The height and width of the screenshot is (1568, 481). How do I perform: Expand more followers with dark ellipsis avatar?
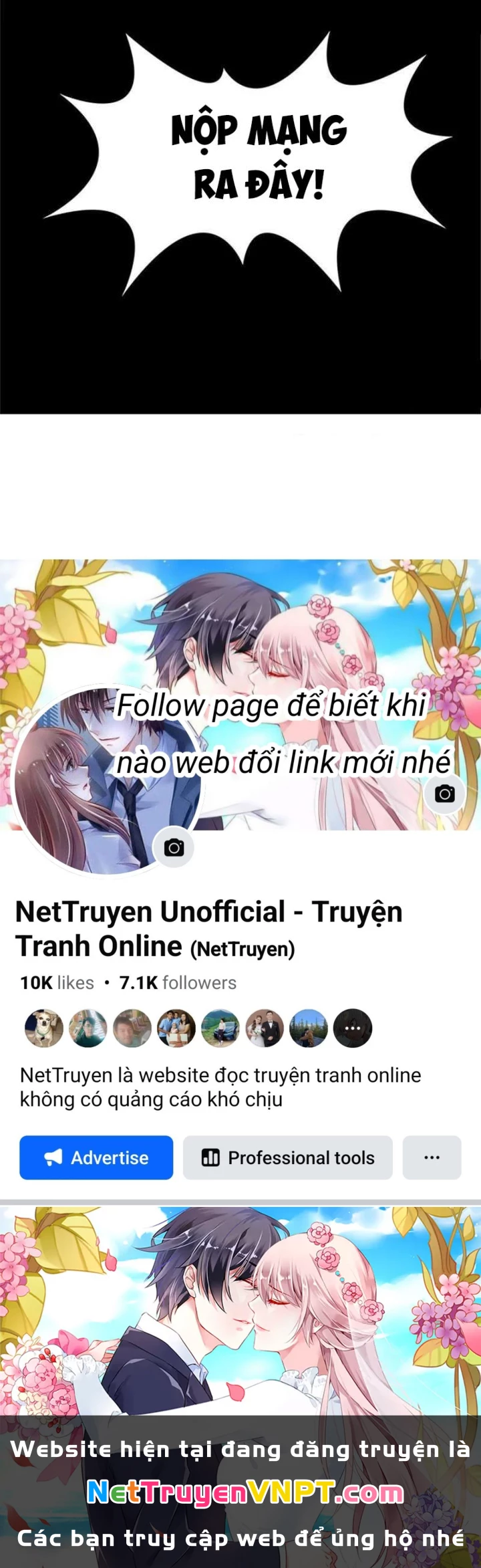point(353,1028)
